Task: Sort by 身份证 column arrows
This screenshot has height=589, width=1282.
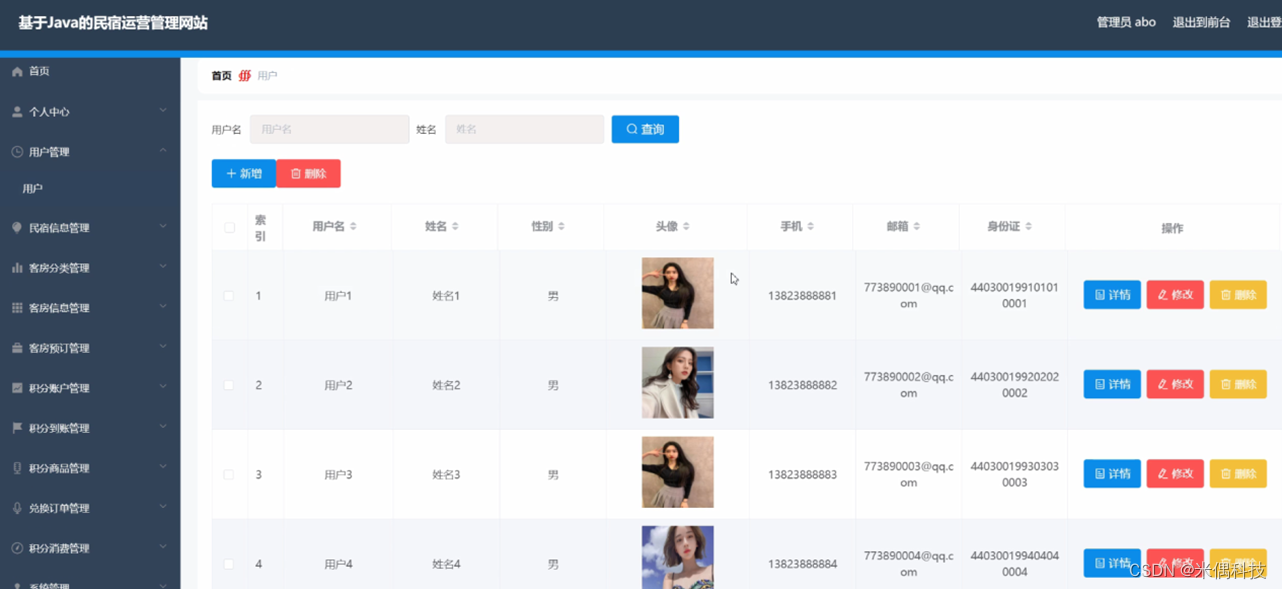Action: 1028,227
